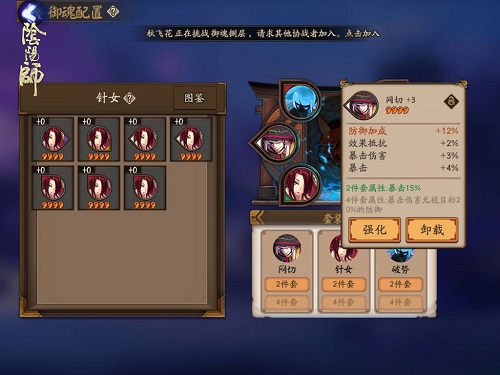
Task: Select fourth 针女 soul in top row
Action: pyautogui.click(x=191, y=139)
